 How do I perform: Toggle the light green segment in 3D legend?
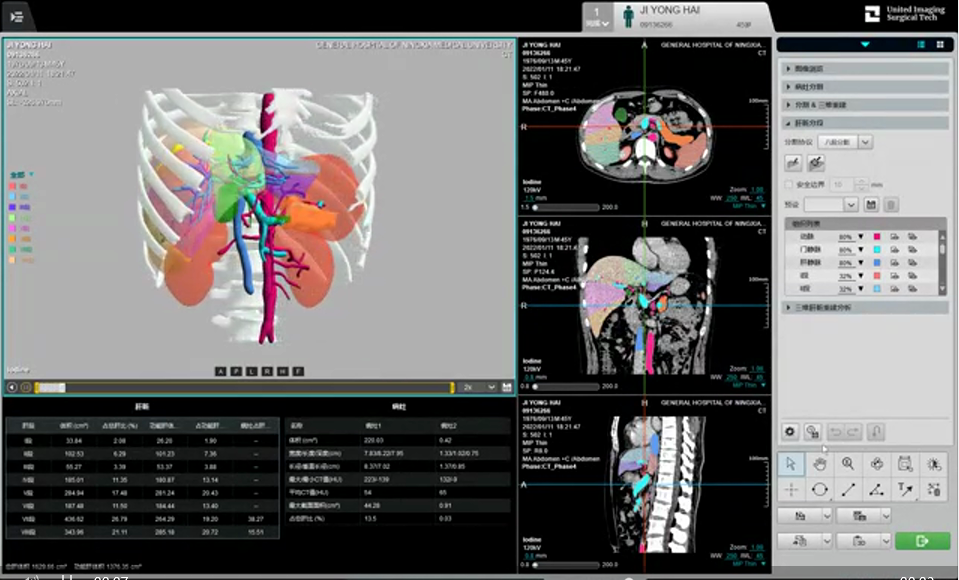(12, 218)
